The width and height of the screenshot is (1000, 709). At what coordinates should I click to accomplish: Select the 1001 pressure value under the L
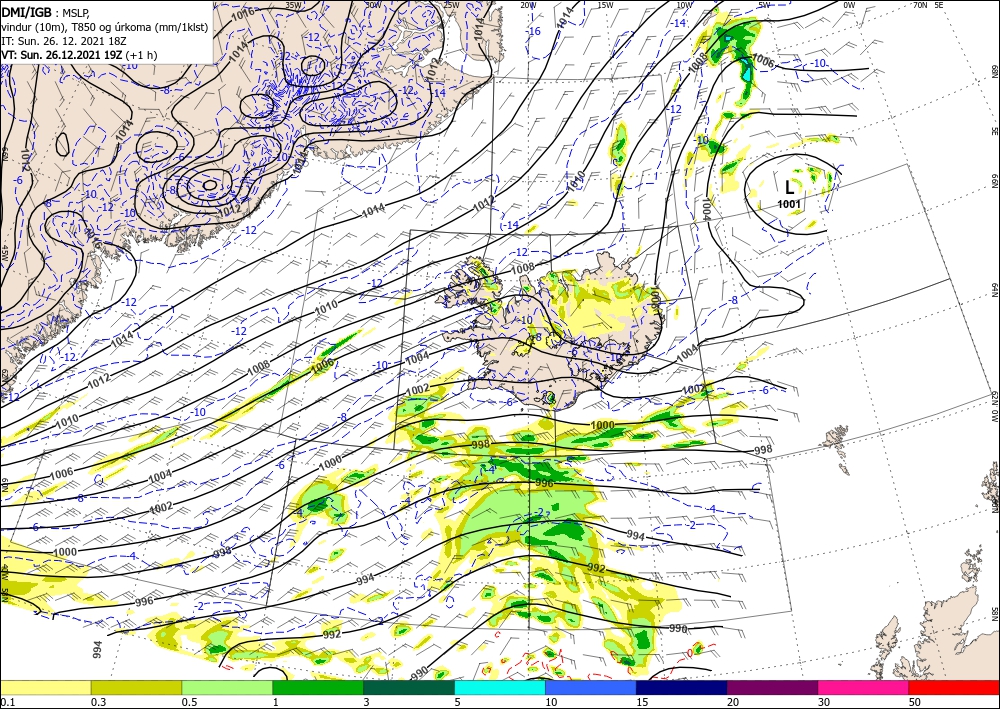pyautogui.click(x=789, y=204)
